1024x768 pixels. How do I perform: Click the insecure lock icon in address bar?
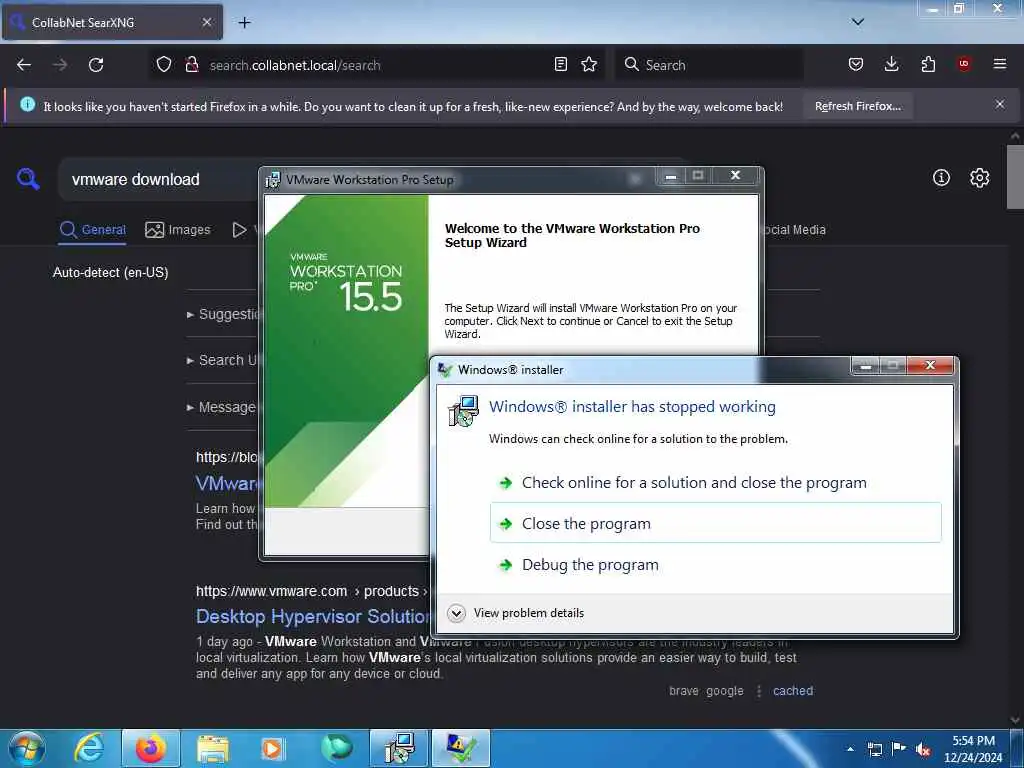(x=191, y=65)
